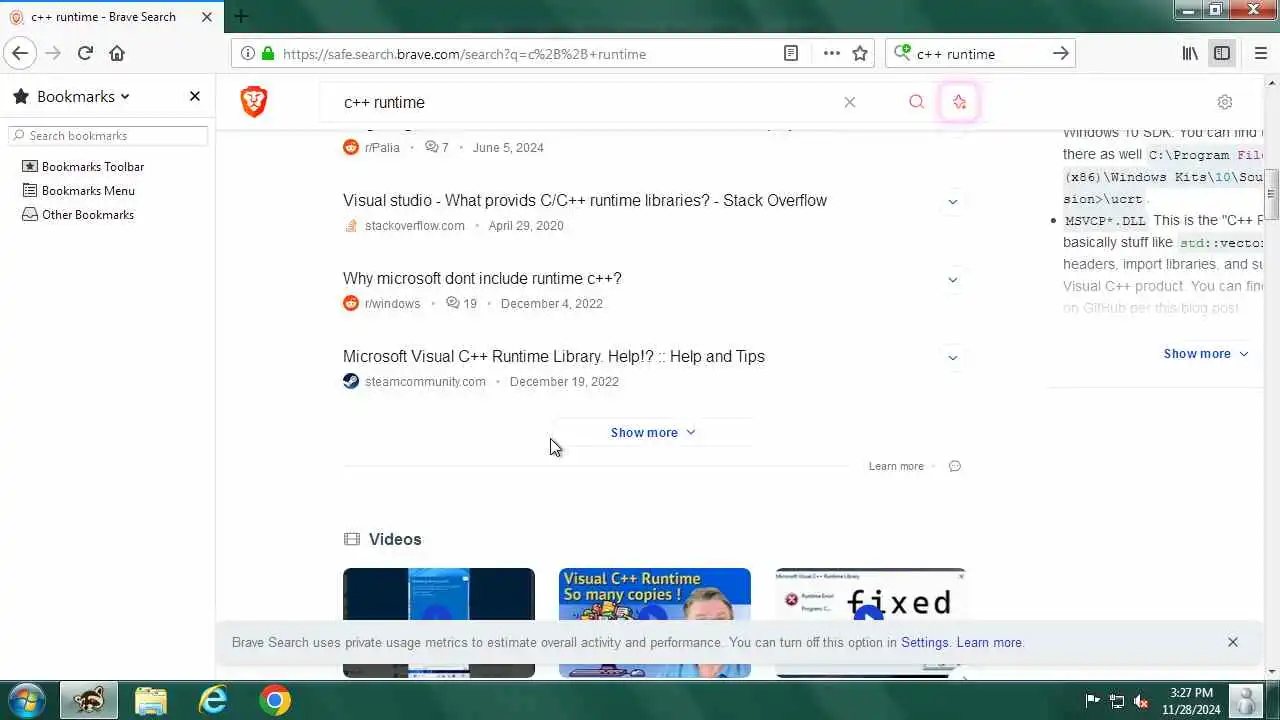
Task: Open 'Why microsoft dont include runtime c++?'
Action: pyautogui.click(x=482, y=278)
